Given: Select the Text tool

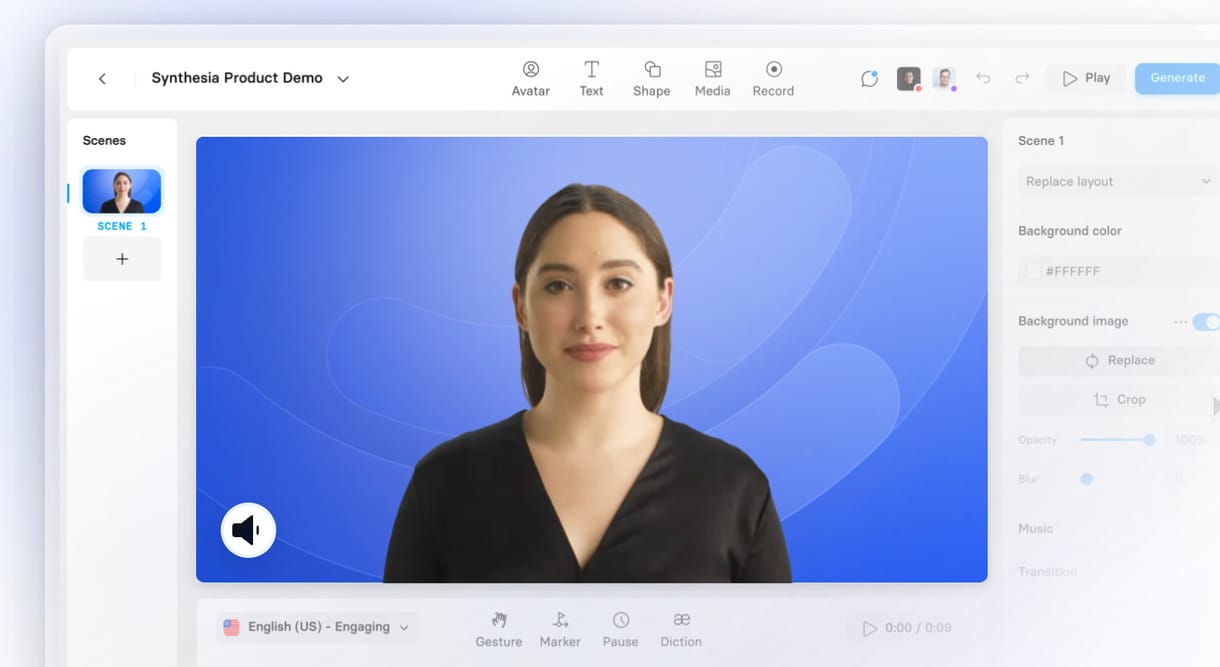Looking at the screenshot, I should 591,78.
